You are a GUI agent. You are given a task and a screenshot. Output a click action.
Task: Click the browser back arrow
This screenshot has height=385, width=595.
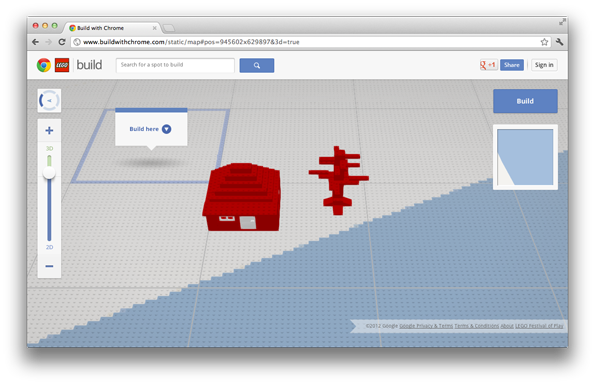(x=35, y=42)
